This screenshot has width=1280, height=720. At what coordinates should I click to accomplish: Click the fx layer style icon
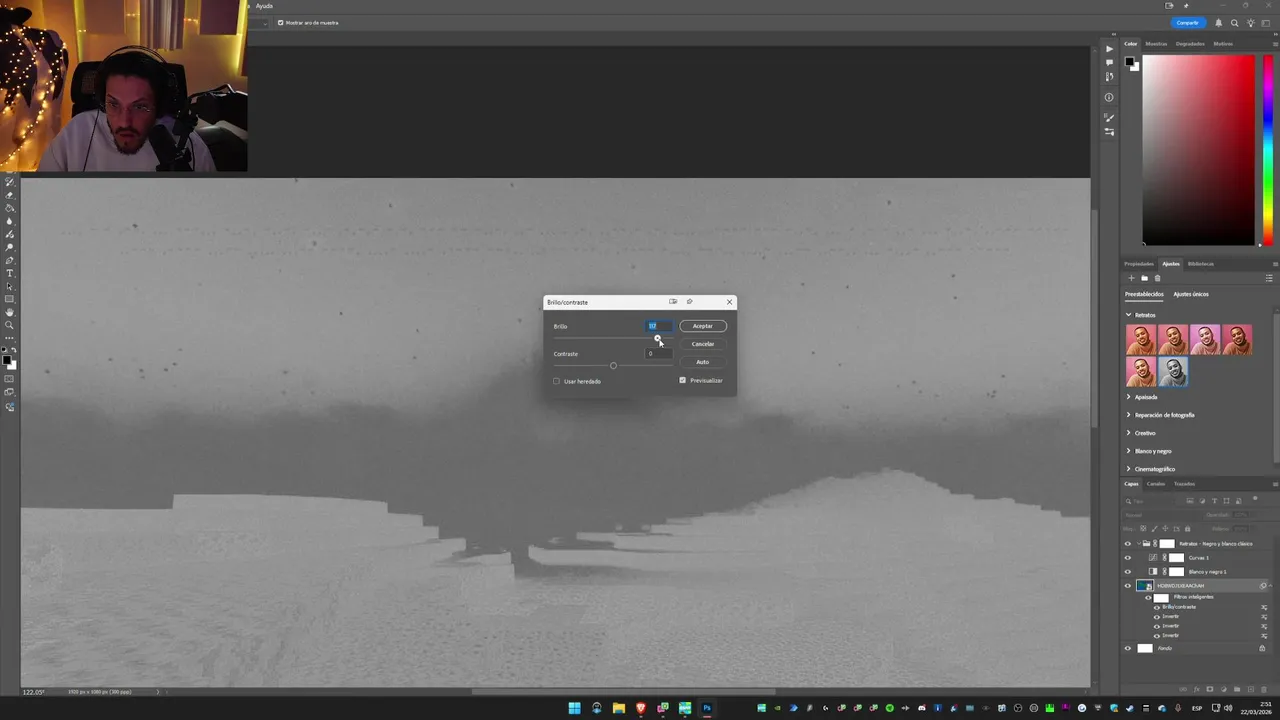click(1197, 689)
